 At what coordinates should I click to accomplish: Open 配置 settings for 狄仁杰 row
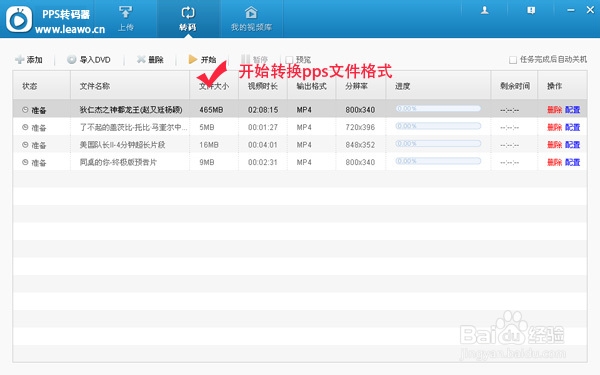point(572,110)
